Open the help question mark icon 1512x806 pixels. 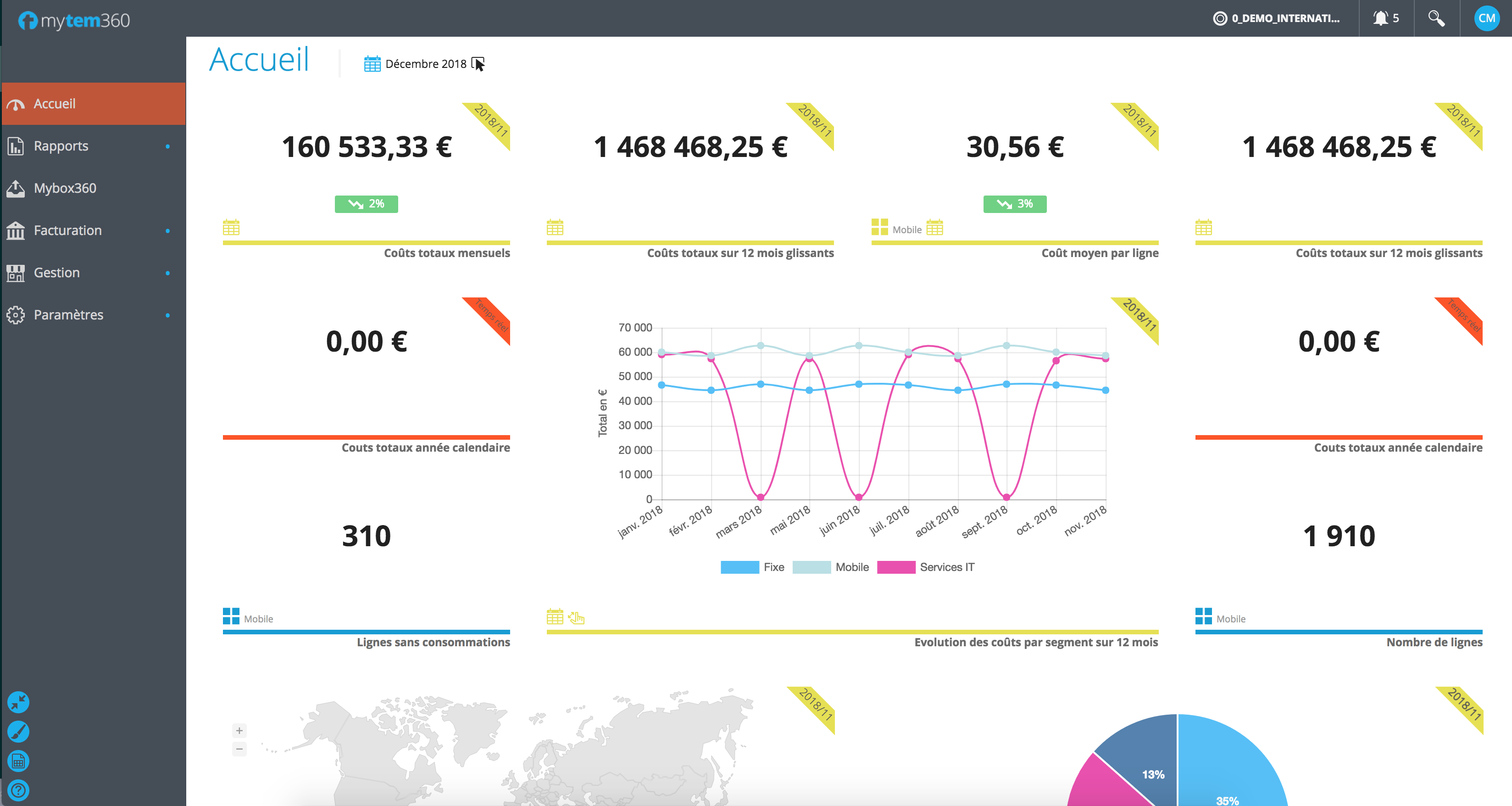pyautogui.click(x=18, y=791)
